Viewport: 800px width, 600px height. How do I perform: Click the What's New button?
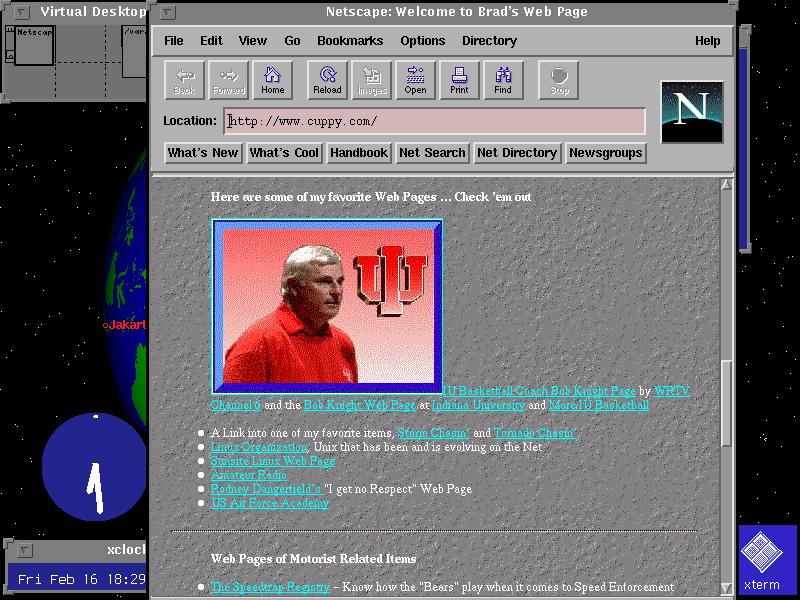click(203, 153)
